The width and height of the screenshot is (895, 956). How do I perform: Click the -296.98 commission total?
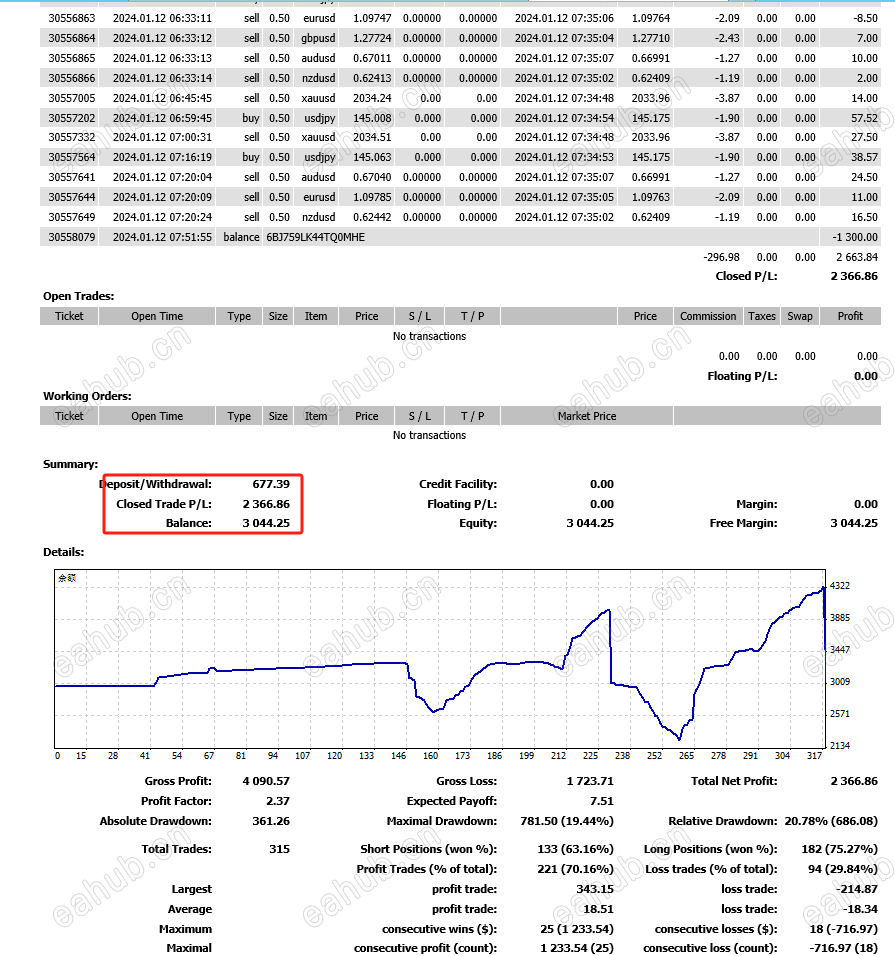pyautogui.click(x=721, y=257)
